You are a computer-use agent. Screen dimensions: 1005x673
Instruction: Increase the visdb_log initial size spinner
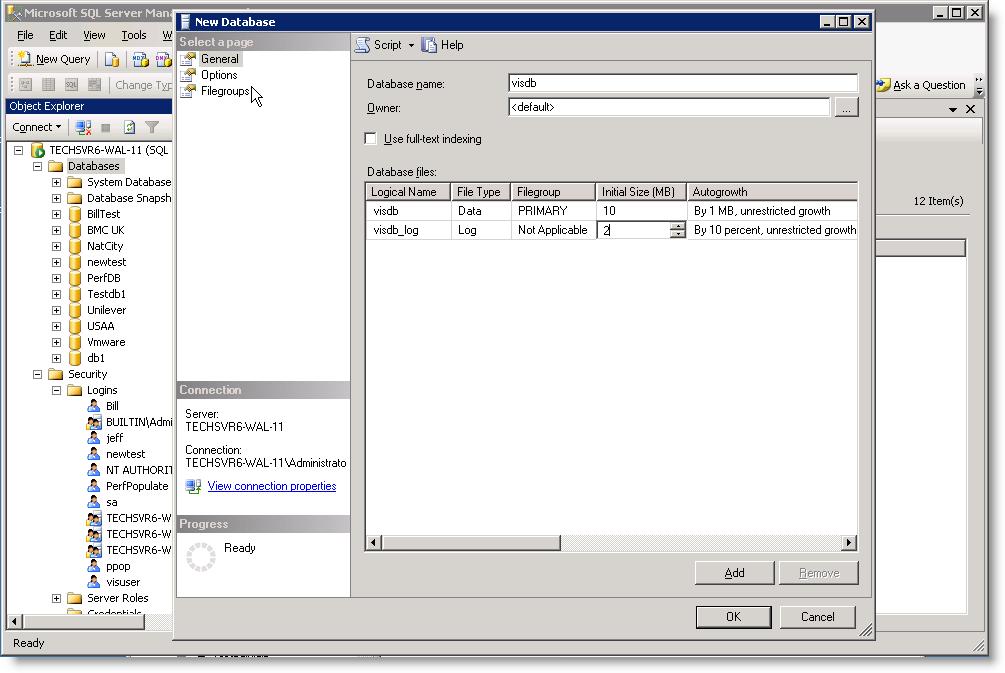pos(677,226)
